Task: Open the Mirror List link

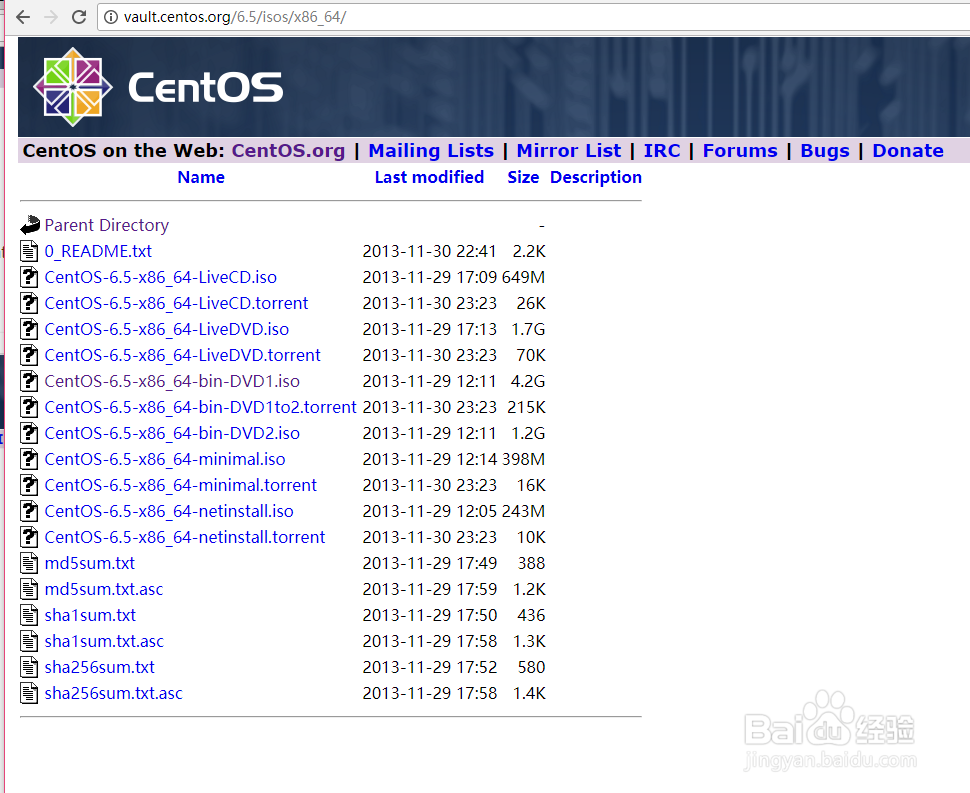Action: click(x=569, y=150)
